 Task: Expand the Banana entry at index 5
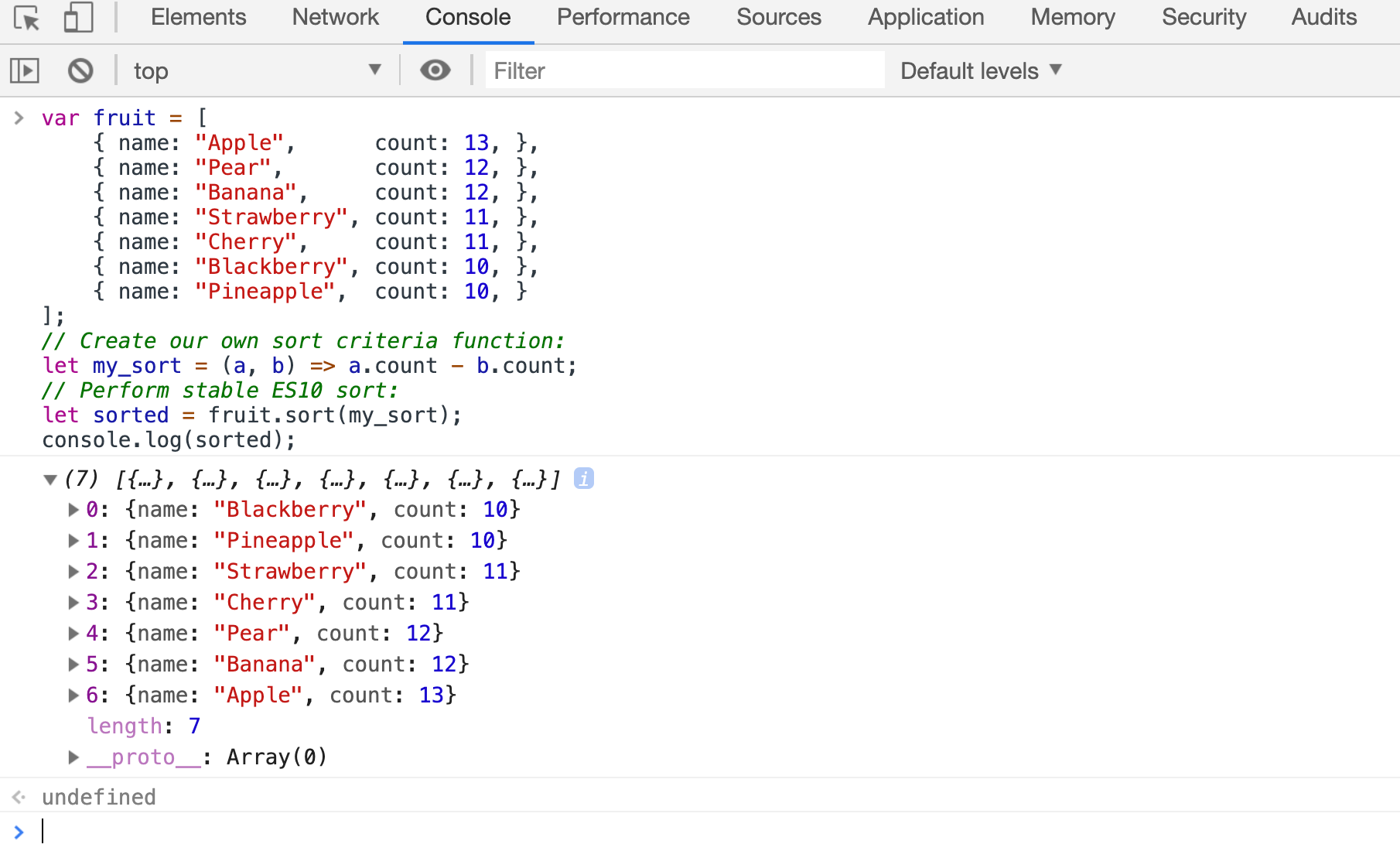pyautogui.click(x=73, y=665)
